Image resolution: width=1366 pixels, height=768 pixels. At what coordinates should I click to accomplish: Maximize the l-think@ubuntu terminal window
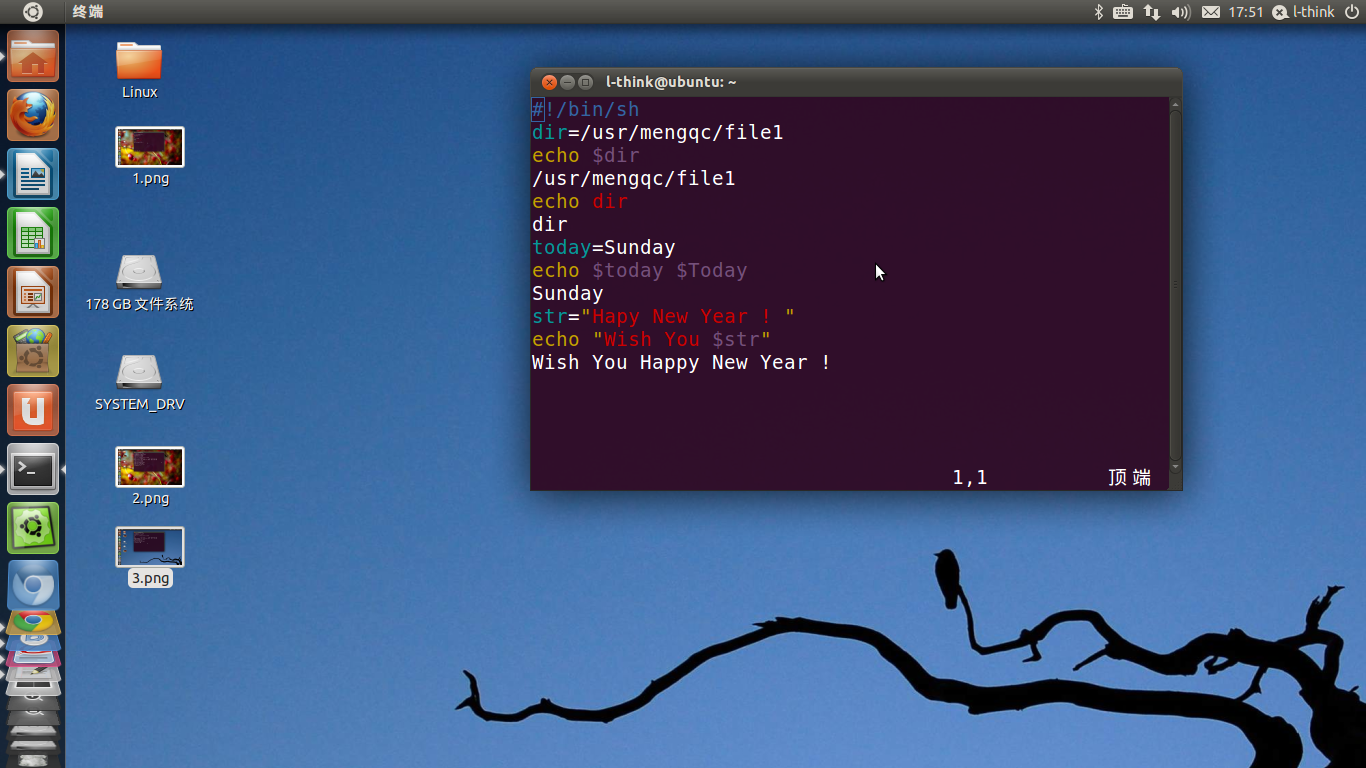point(585,82)
